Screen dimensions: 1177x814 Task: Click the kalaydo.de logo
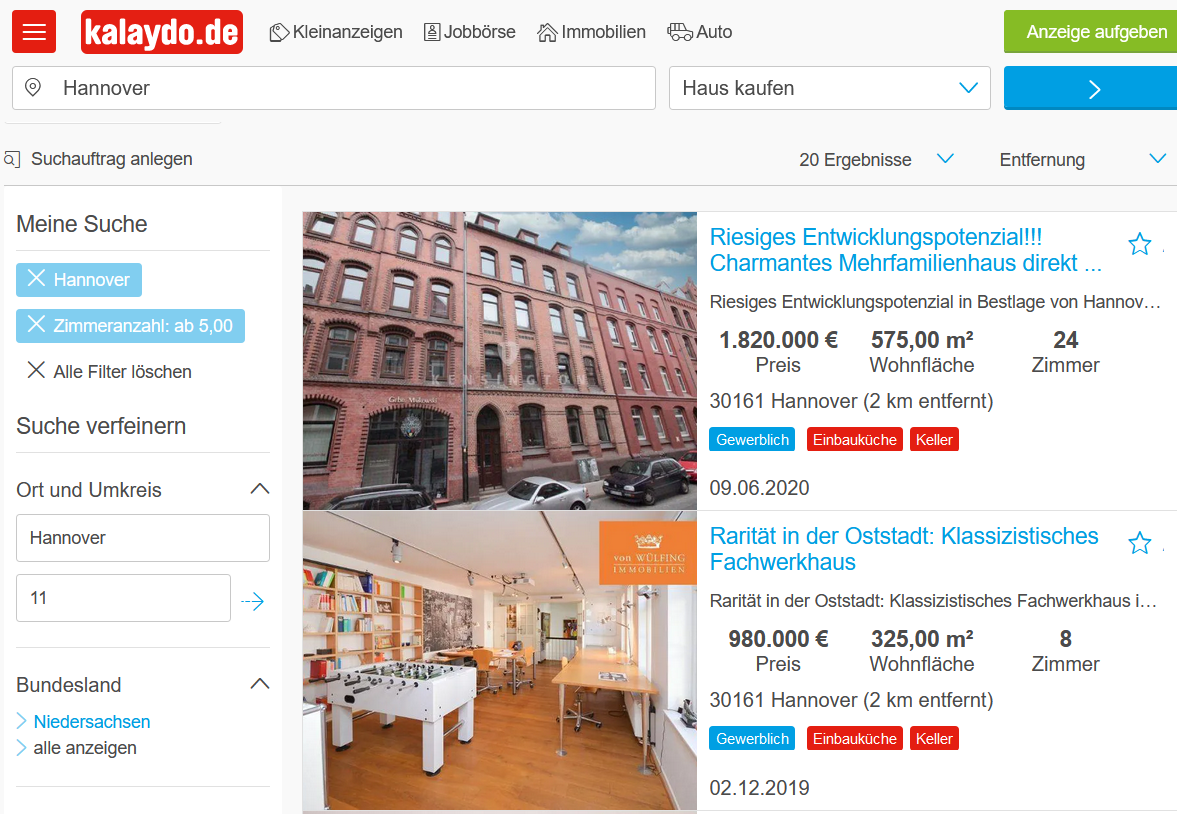coord(162,32)
